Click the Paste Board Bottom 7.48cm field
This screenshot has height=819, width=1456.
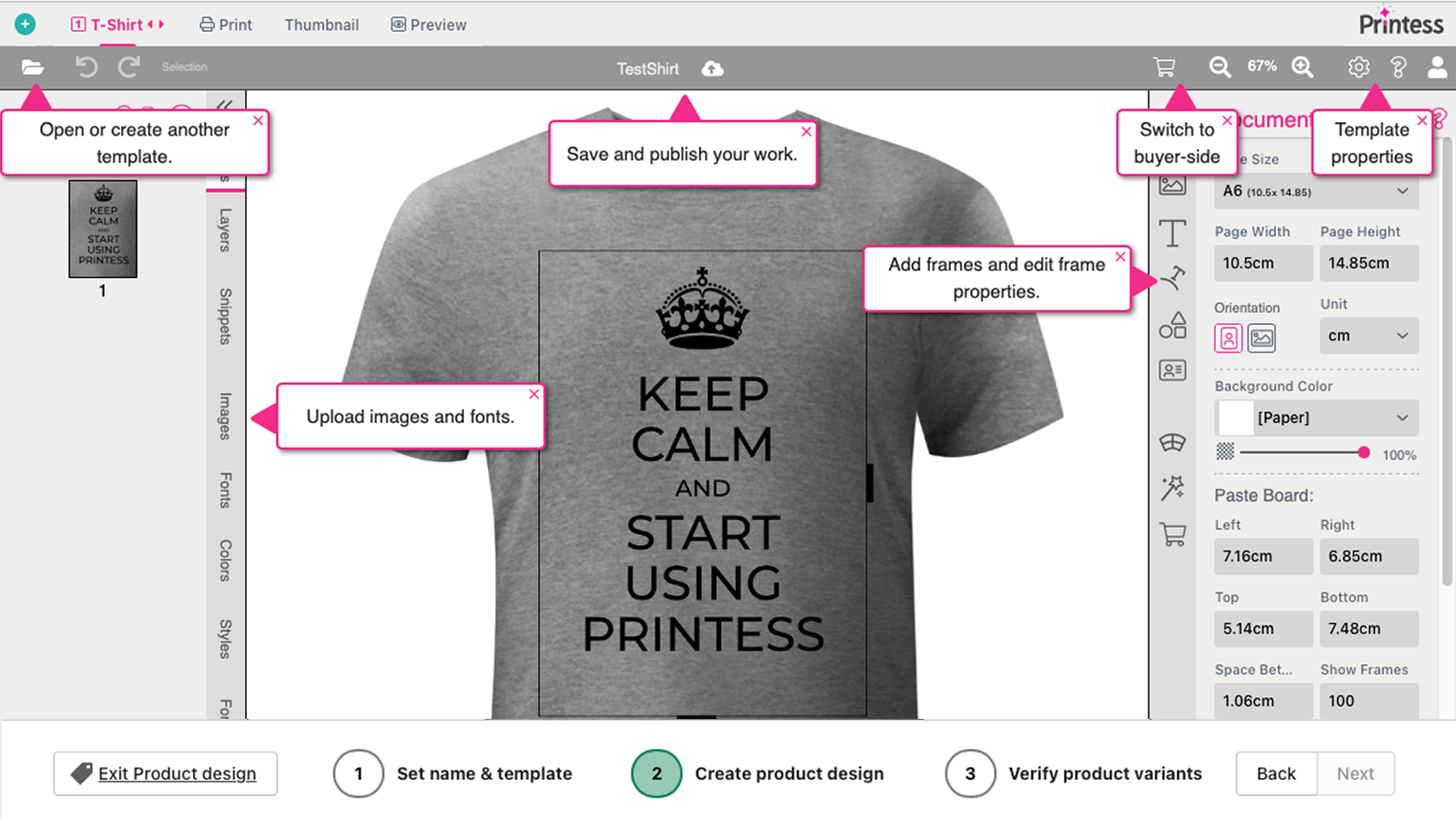point(1370,629)
